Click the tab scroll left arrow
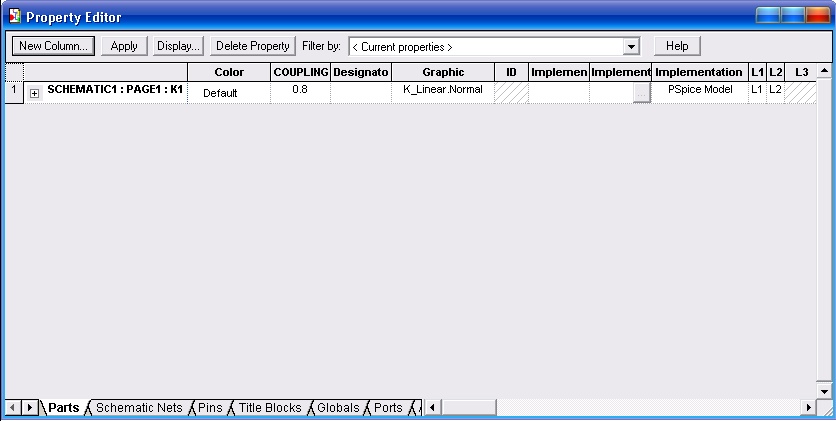 pos(12,408)
